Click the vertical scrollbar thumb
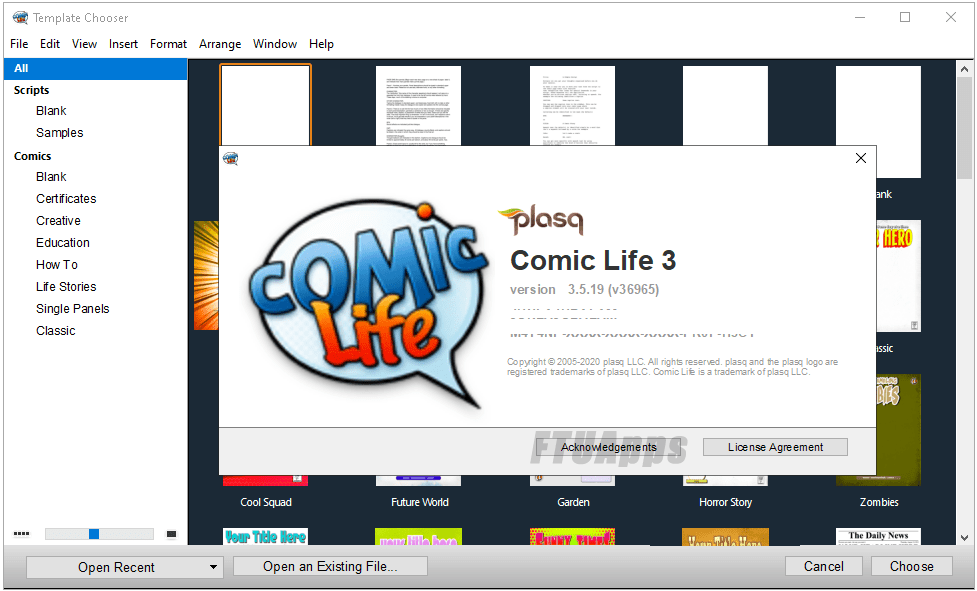The width and height of the screenshot is (977, 591). point(965,128)
